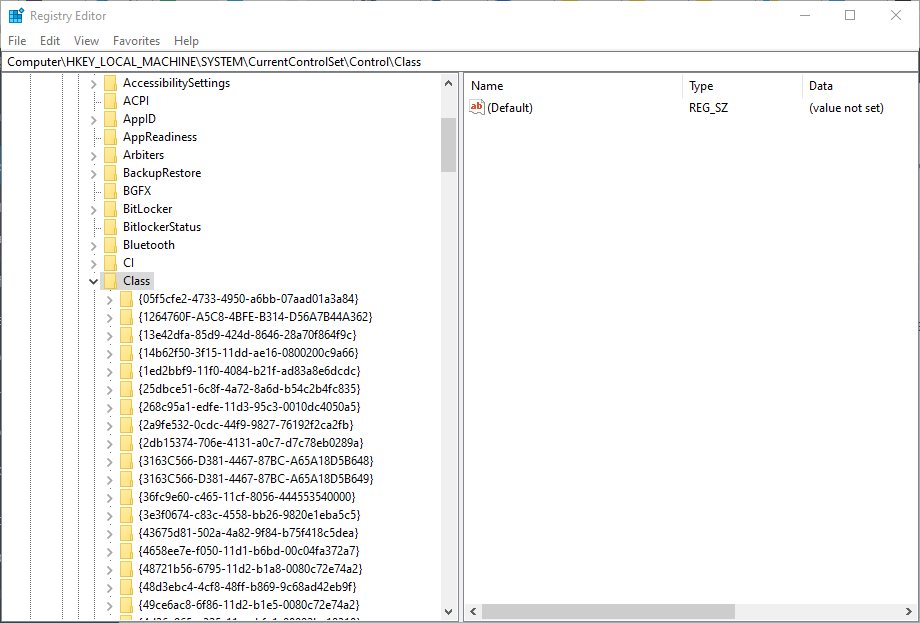Click the (value not set) data cell
920x623 pixels.
pyautogui.click(x=845, y=108)
